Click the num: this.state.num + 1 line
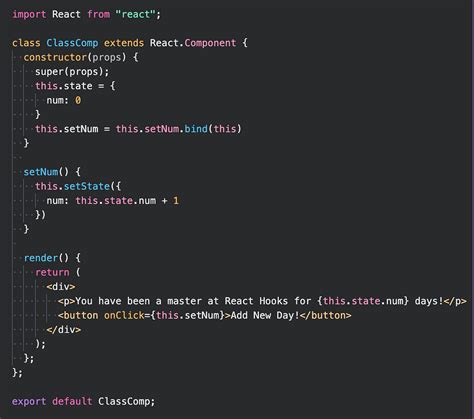 tap(113, 201)
